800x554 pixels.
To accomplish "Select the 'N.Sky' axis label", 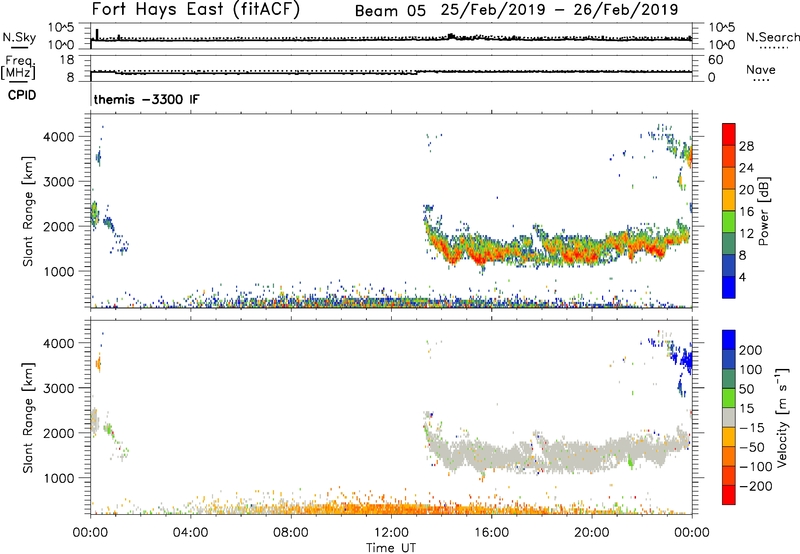I will [x=19, y=37].
